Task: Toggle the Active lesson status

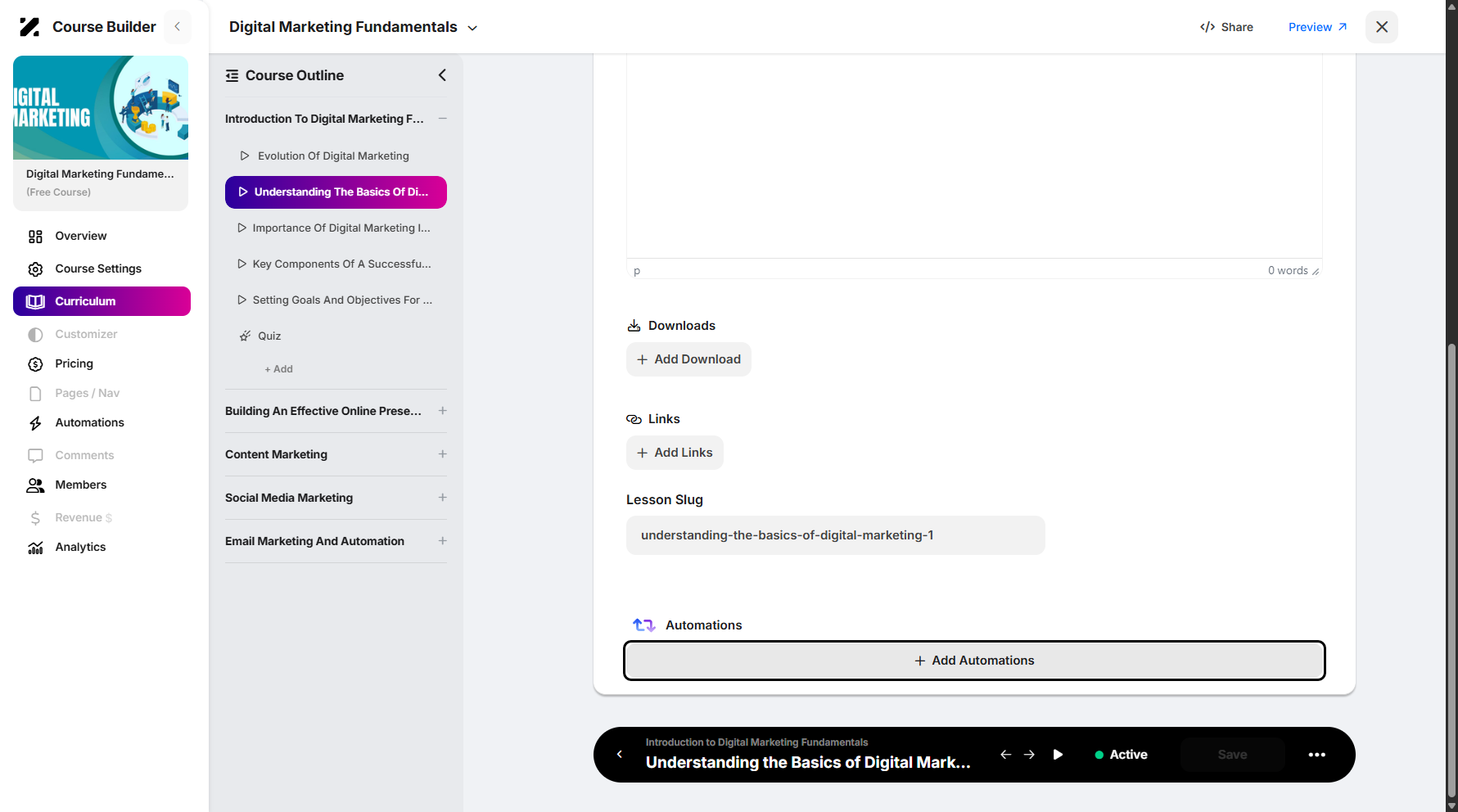Action: [x=1121, y=755]
